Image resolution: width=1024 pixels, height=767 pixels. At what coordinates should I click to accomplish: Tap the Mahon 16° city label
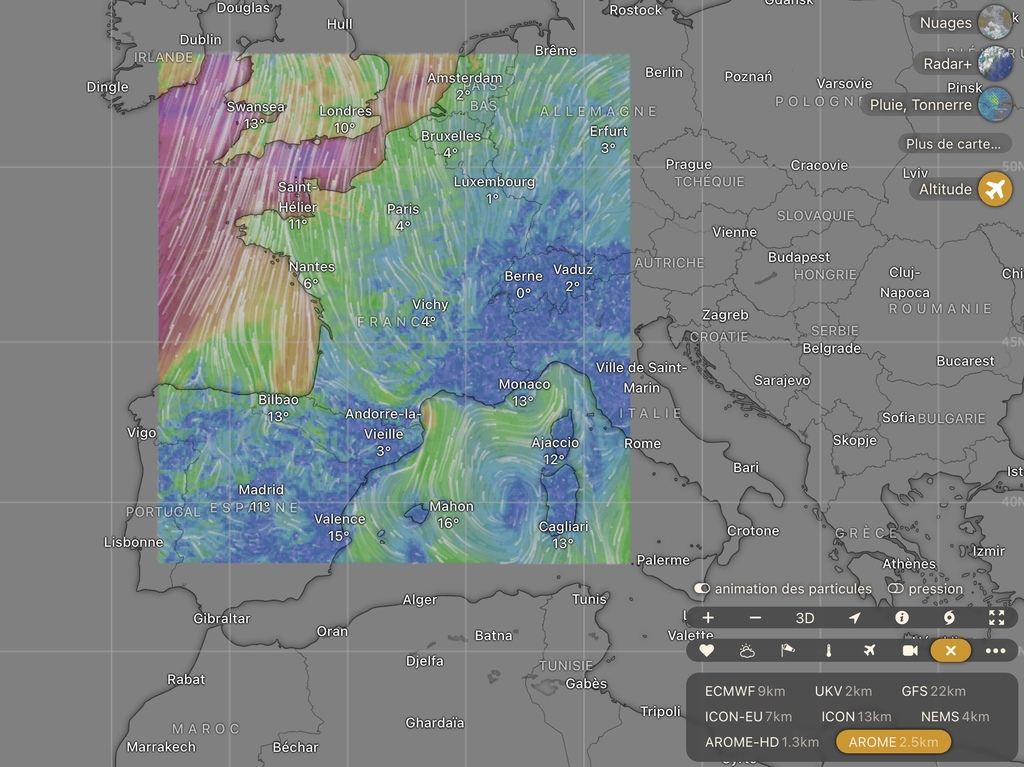451,514
